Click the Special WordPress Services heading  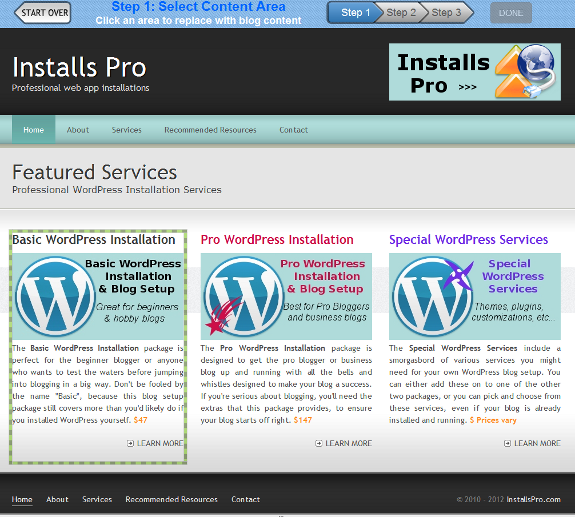point(468,239)
